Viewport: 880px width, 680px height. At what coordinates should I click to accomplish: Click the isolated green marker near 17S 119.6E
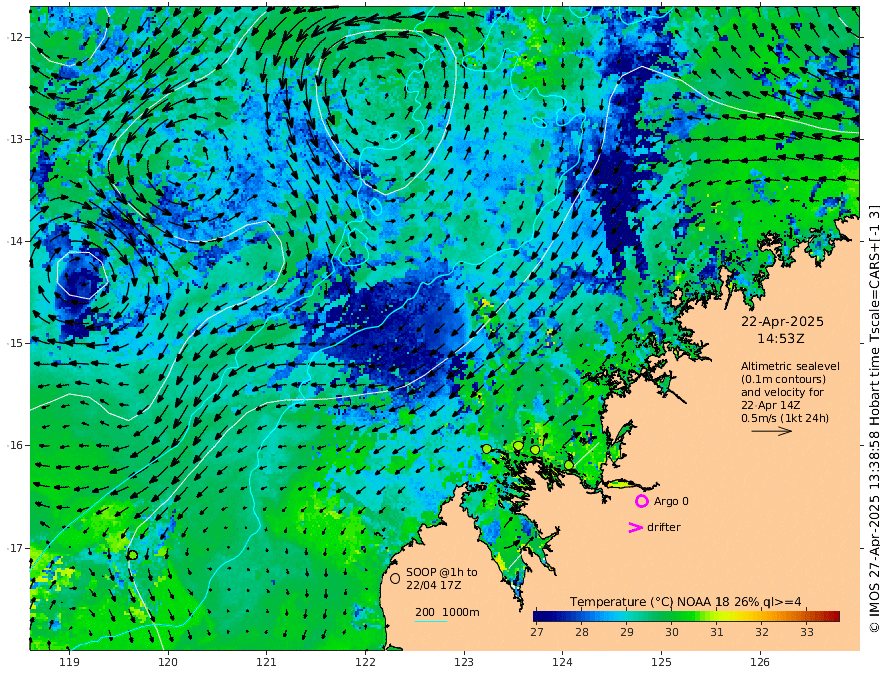[132, 555]
